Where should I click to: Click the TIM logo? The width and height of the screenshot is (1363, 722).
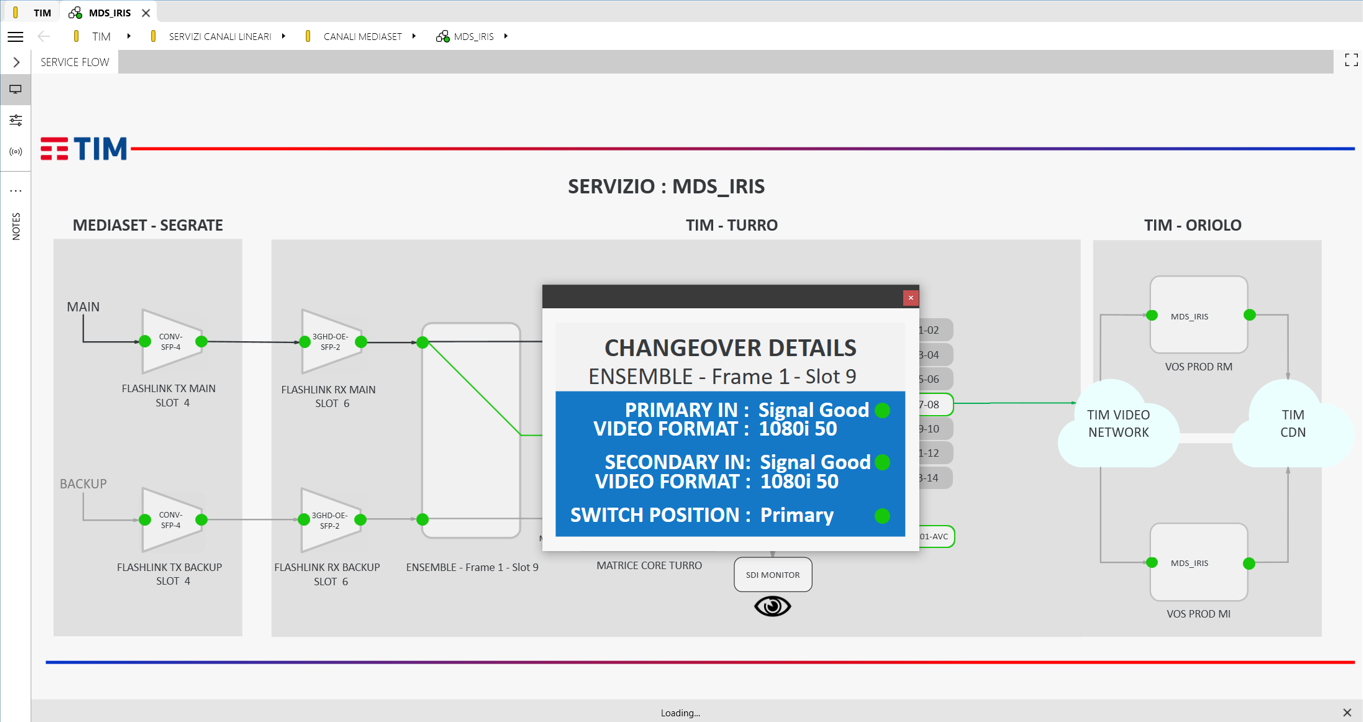click(84, 149)
